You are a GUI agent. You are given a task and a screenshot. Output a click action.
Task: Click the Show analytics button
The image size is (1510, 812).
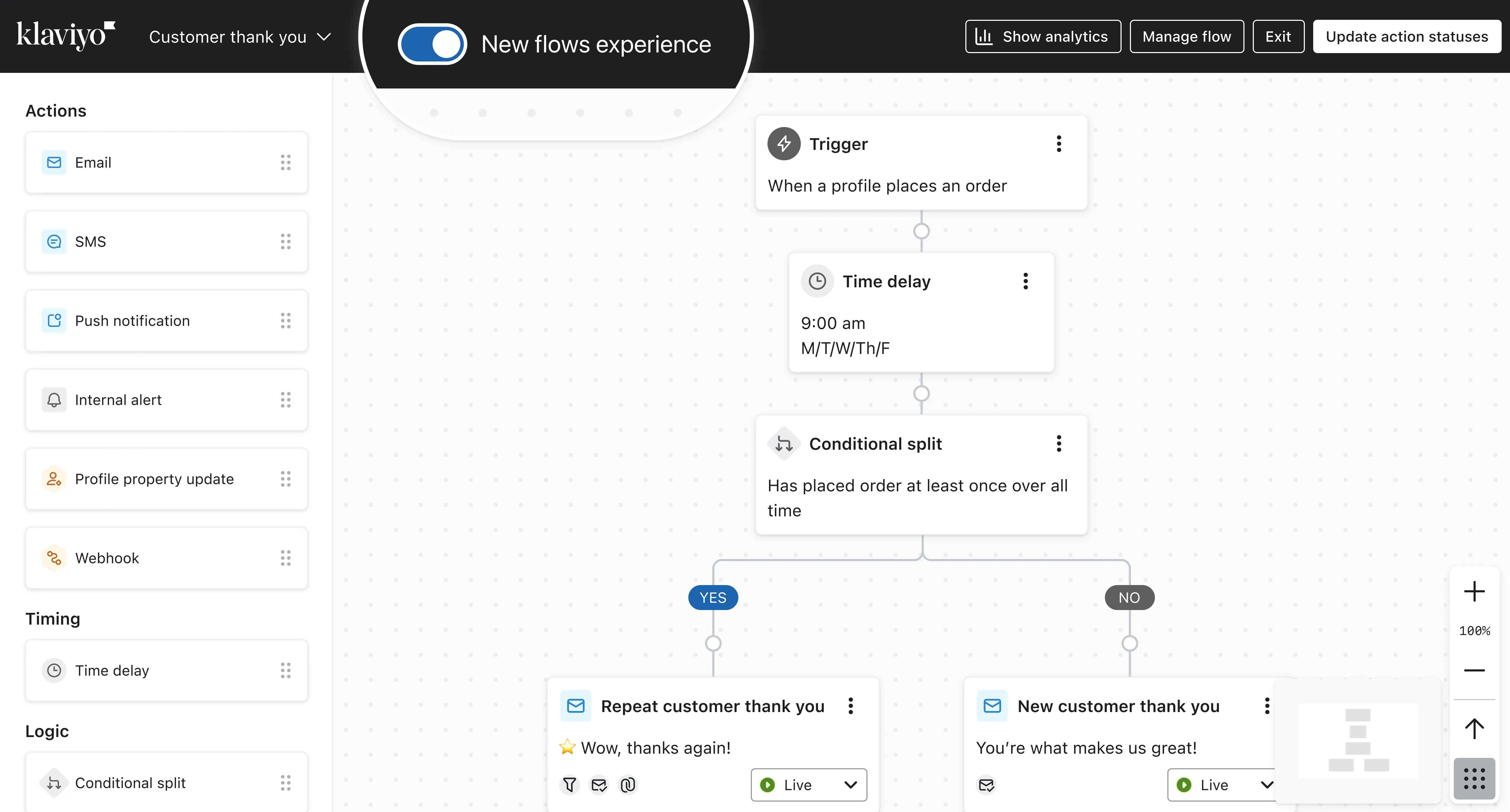(1042, 37)
